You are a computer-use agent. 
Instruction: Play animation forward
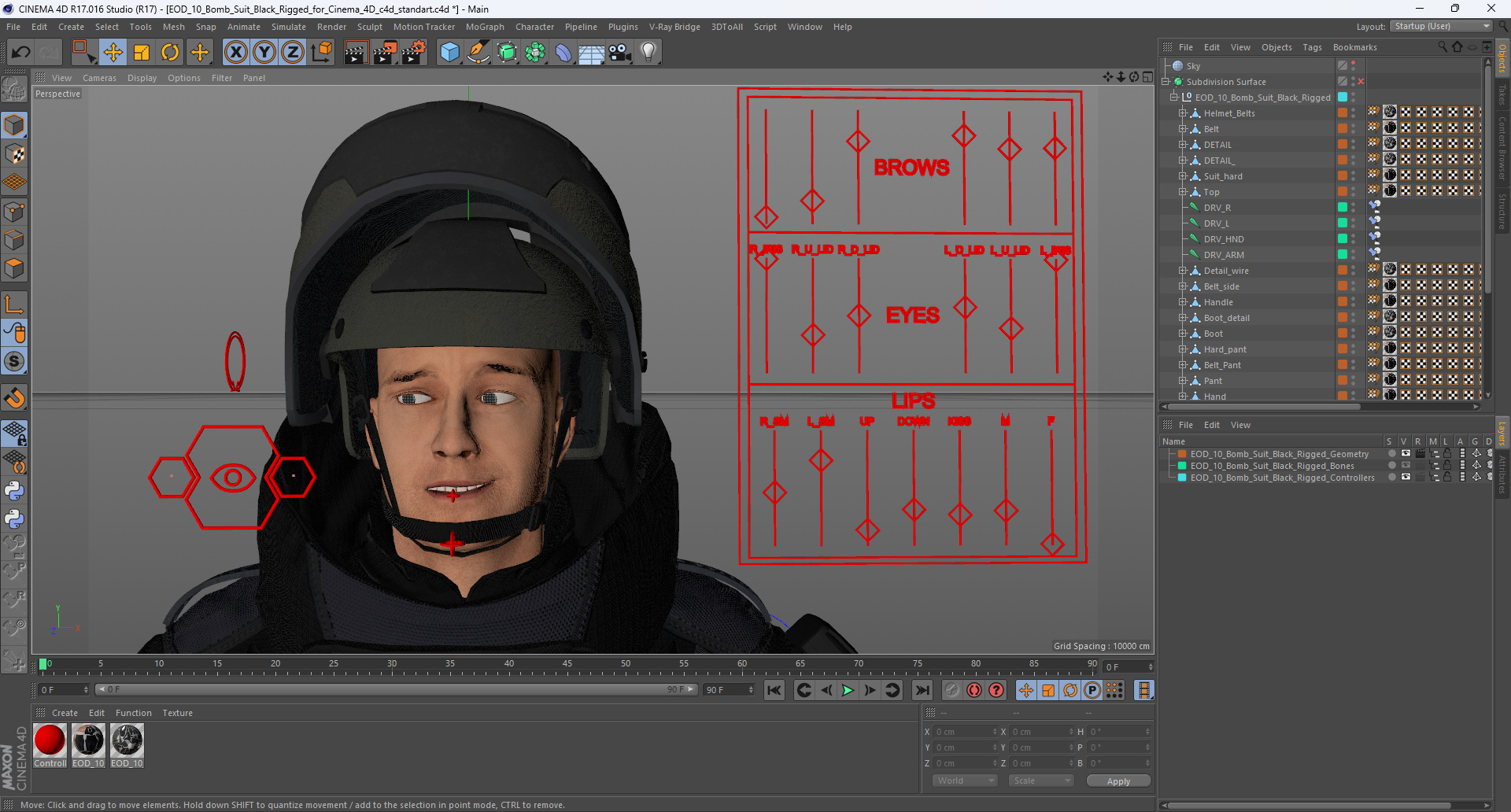848,690
